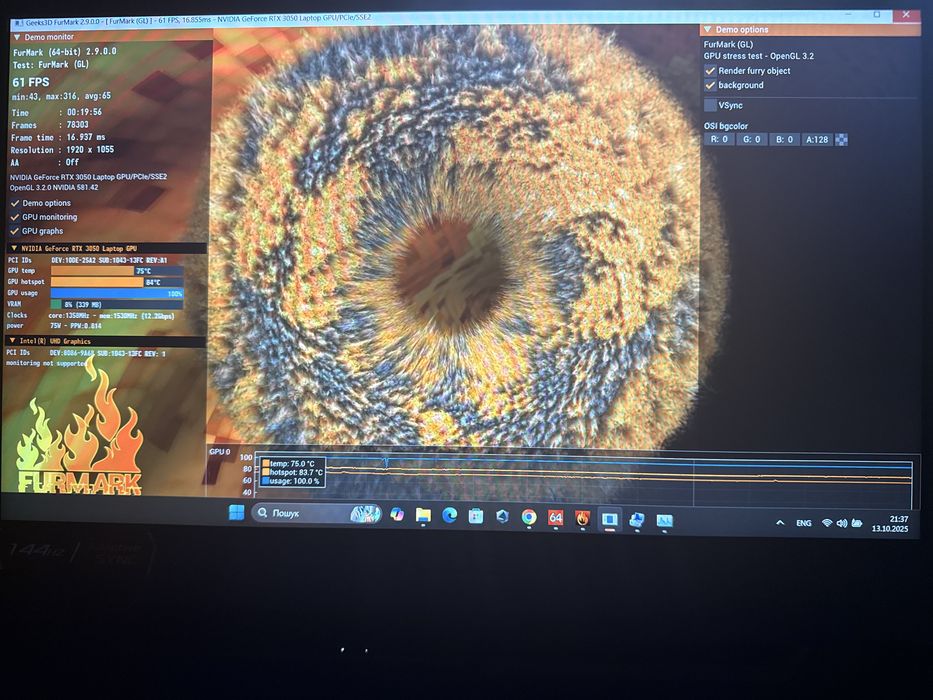Screen dimensions: 933x700
Task: Collapse the Intel(R) UHD Graphics section
Action: pos(12,341)
